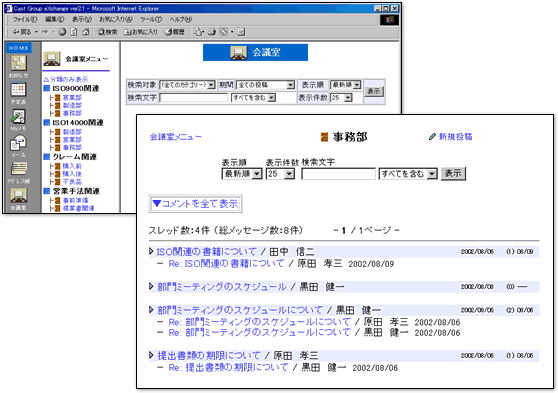The image size is (558, 393).
Task: Open the アドレス帳 address book icon
Action: point(19,169)
